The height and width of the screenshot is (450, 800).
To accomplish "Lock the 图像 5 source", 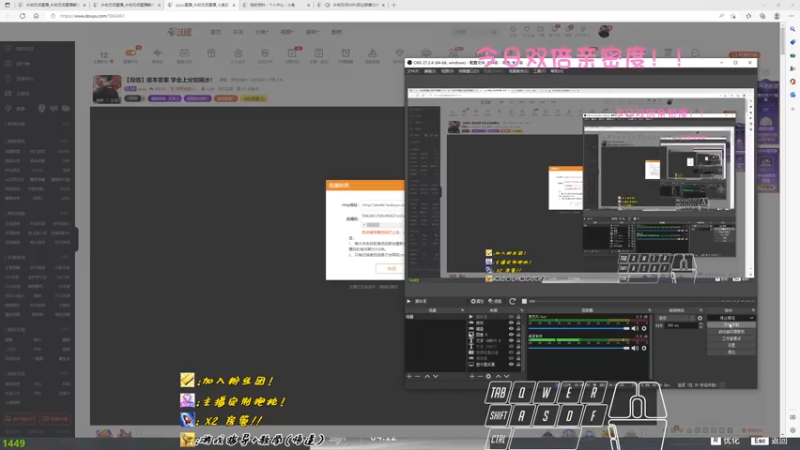I will pyautogui.click(x=518, y=335).
